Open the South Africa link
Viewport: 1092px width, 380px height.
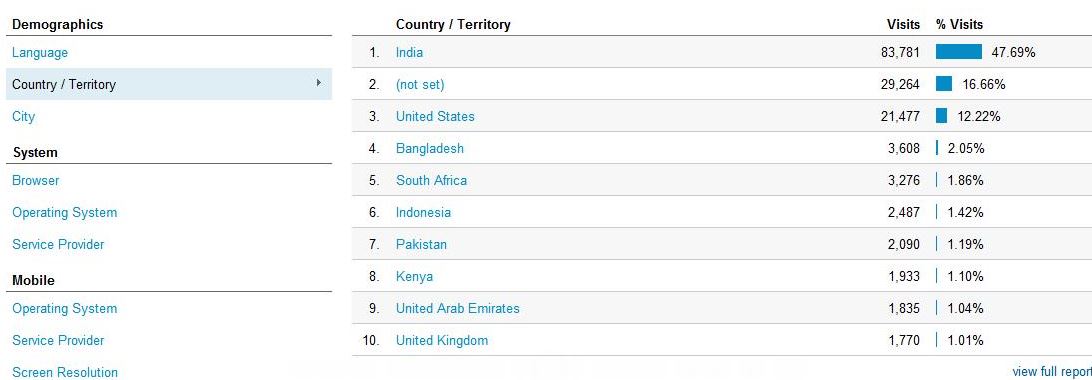pos(431,181)
